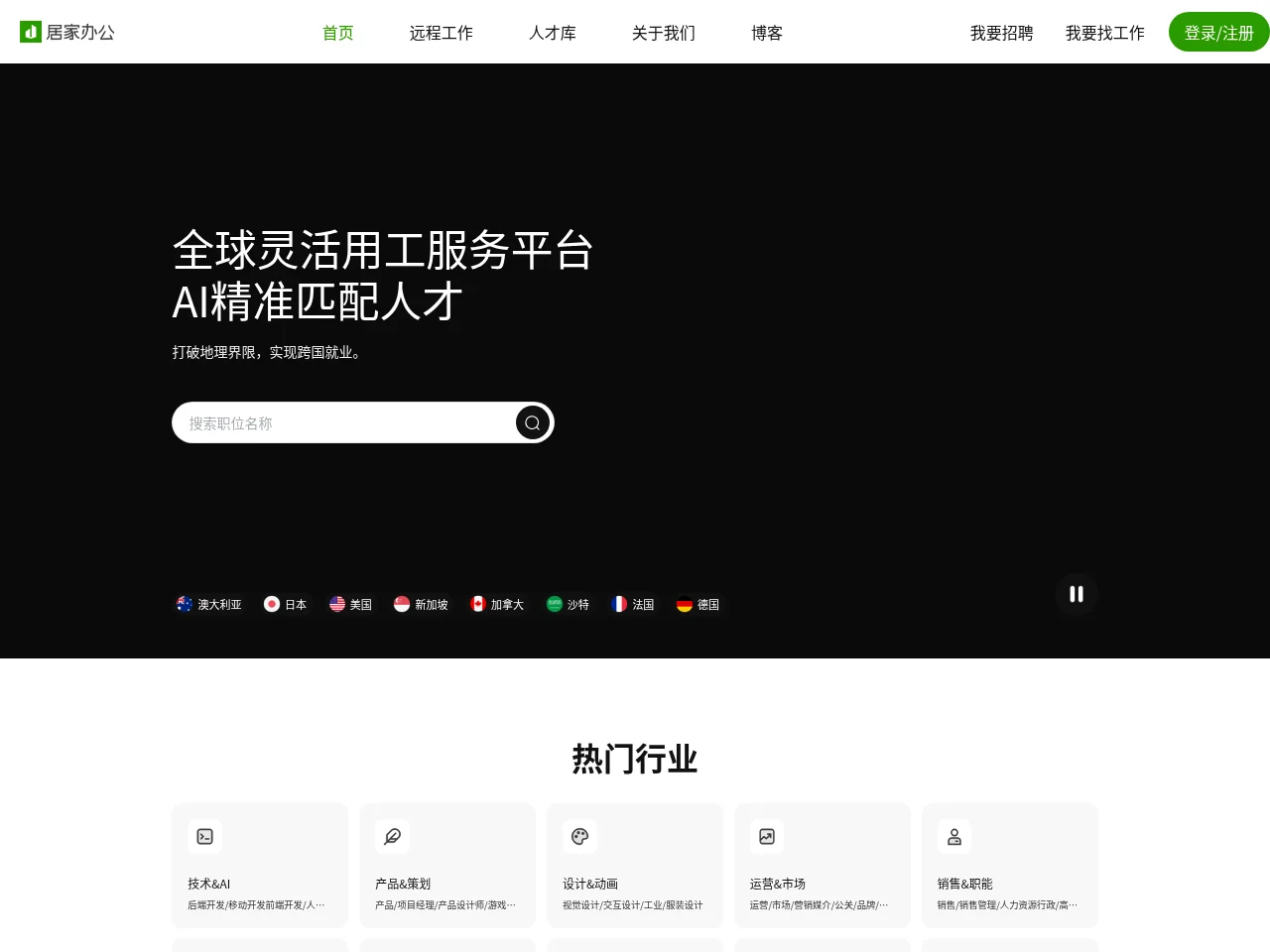Click the 视觉设计/交互设计/工业/服装设计 text

(x=633, y=904)
